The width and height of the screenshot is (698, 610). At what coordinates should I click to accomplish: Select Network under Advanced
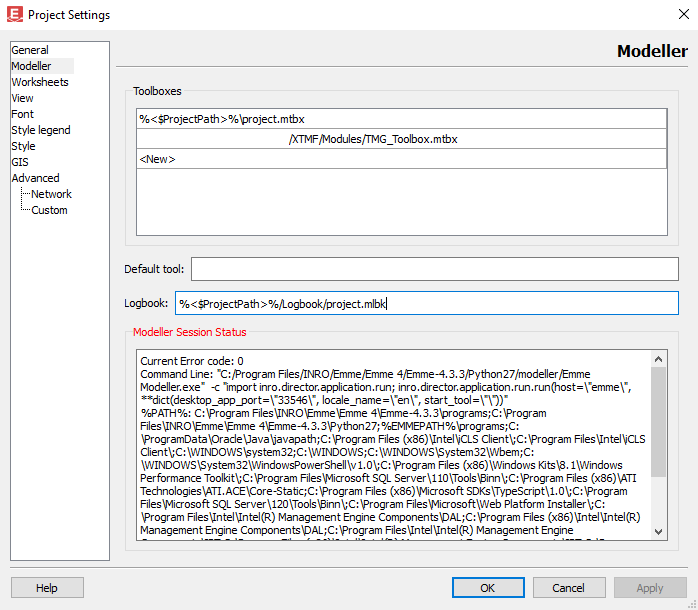(x=51, y=194)
